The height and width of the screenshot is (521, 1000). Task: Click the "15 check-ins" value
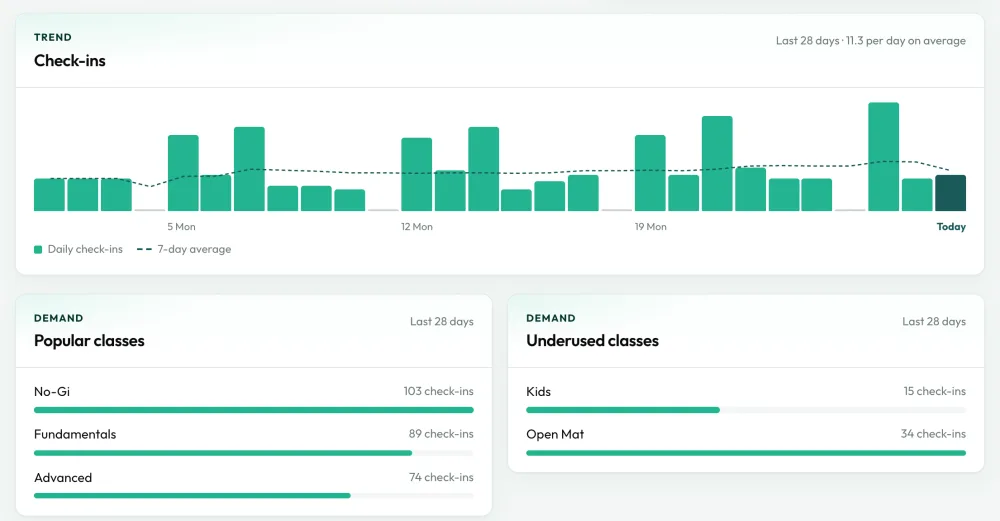click(x=935, y=391)
